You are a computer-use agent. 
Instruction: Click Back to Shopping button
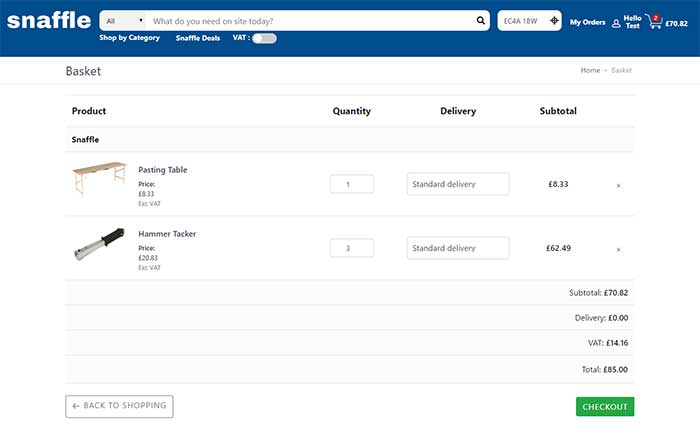(119, 406)
